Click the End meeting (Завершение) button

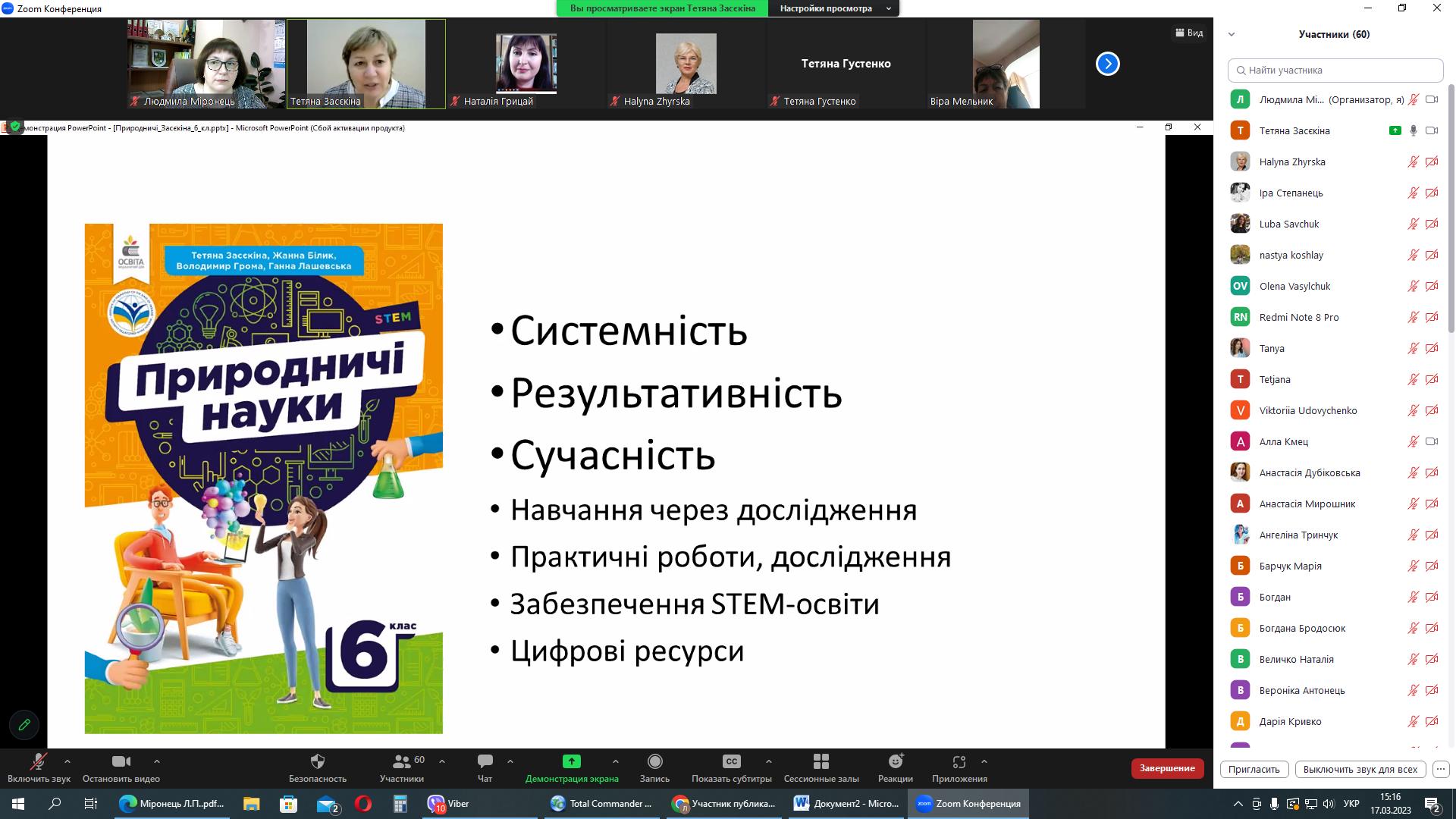coord(1167,768)
